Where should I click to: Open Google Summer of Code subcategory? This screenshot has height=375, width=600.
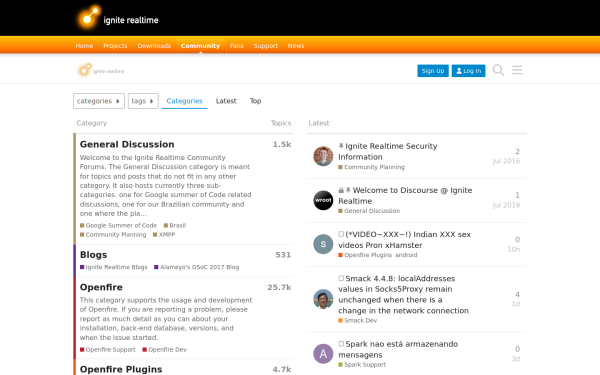pyautogui.click(x=118, y=225)
